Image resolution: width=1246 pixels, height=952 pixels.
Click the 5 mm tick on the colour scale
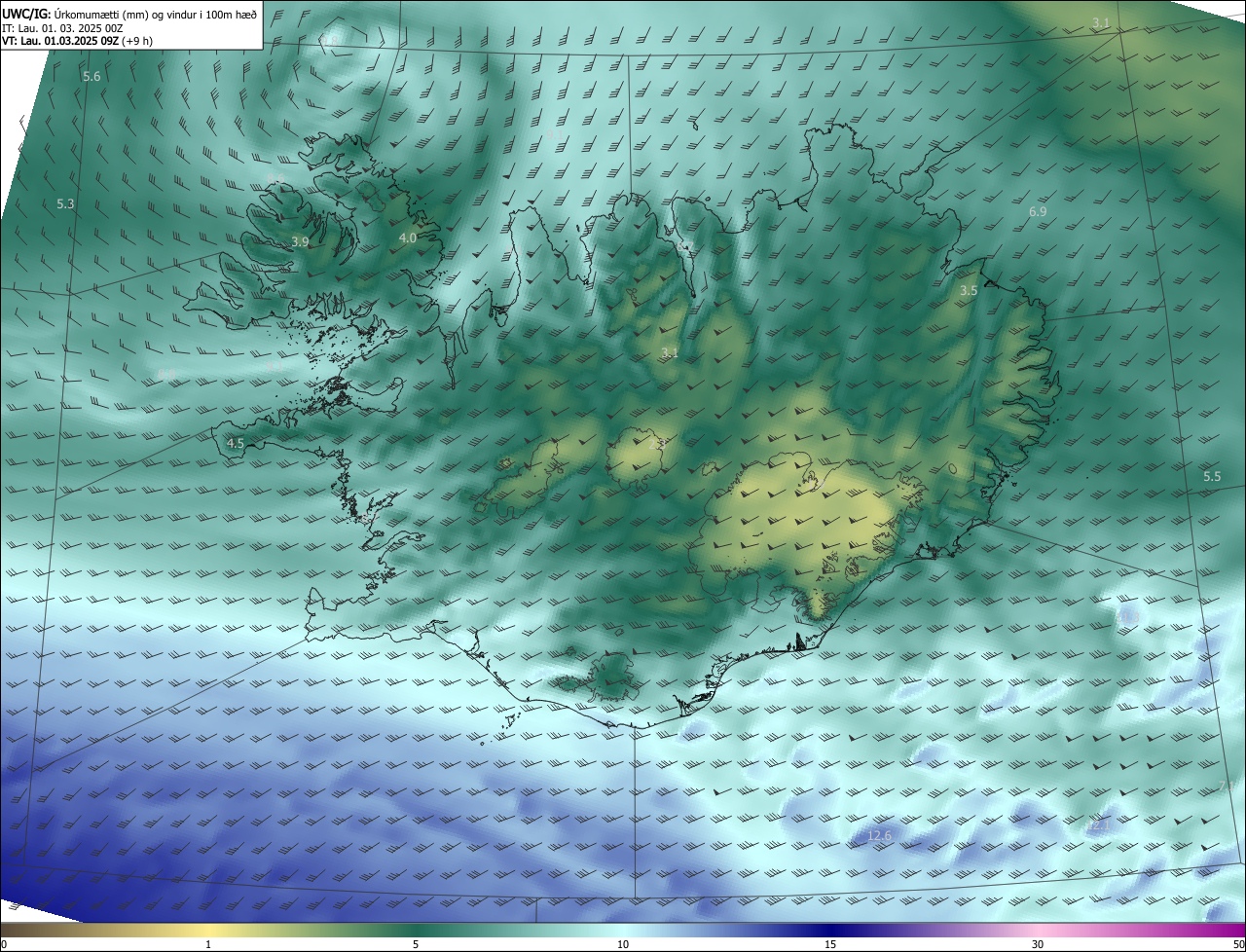point(416,944)
